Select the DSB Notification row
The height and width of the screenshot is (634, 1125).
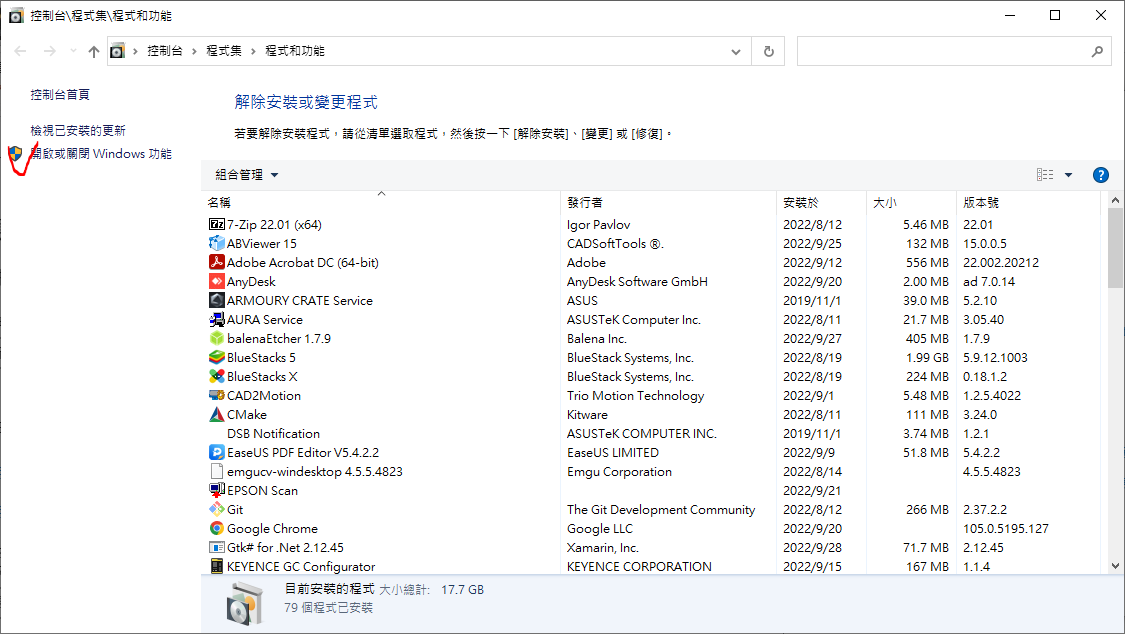click(x=650, y=433)
